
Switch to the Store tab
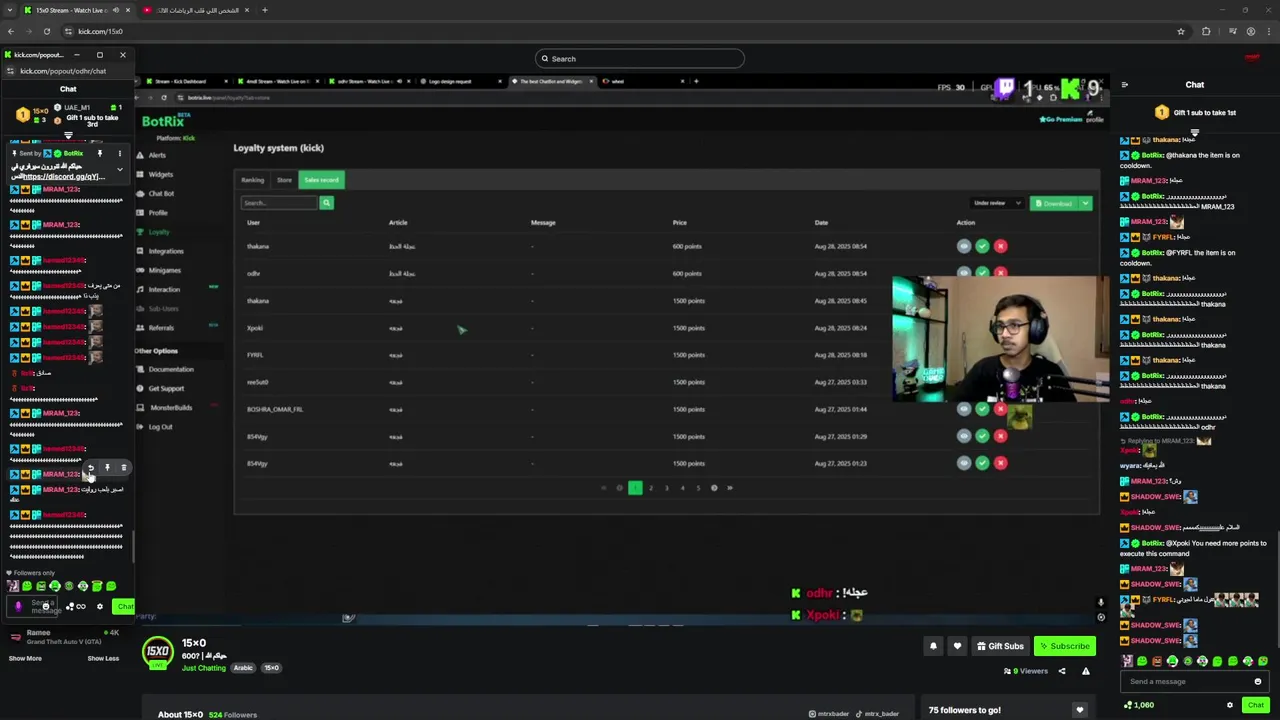pos(284,180)
